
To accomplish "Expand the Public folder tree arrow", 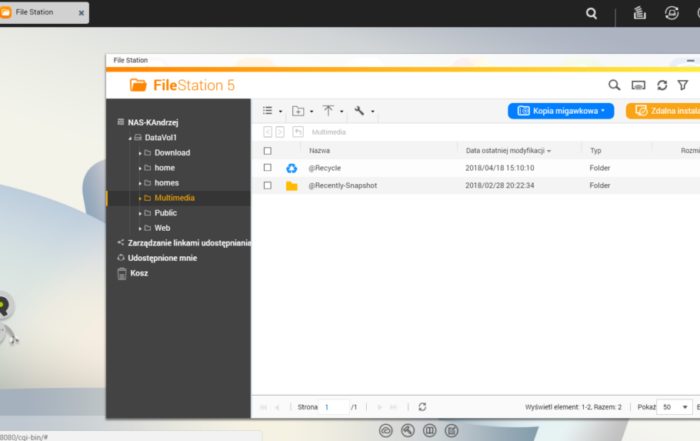I will point(140,213).
